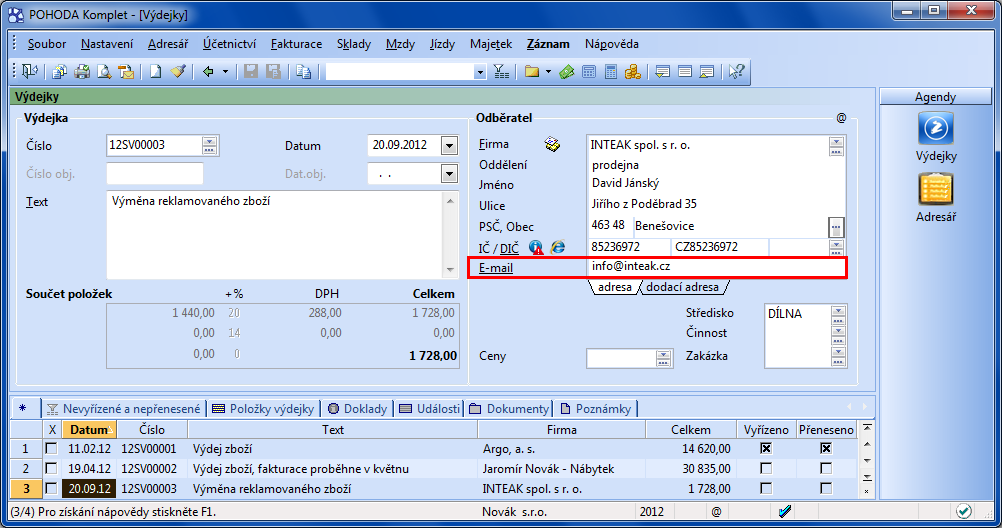Expand dropdown arrow next to folder icon
The width and height of the screenshot is (1002, 528).
tap(548, 72)
